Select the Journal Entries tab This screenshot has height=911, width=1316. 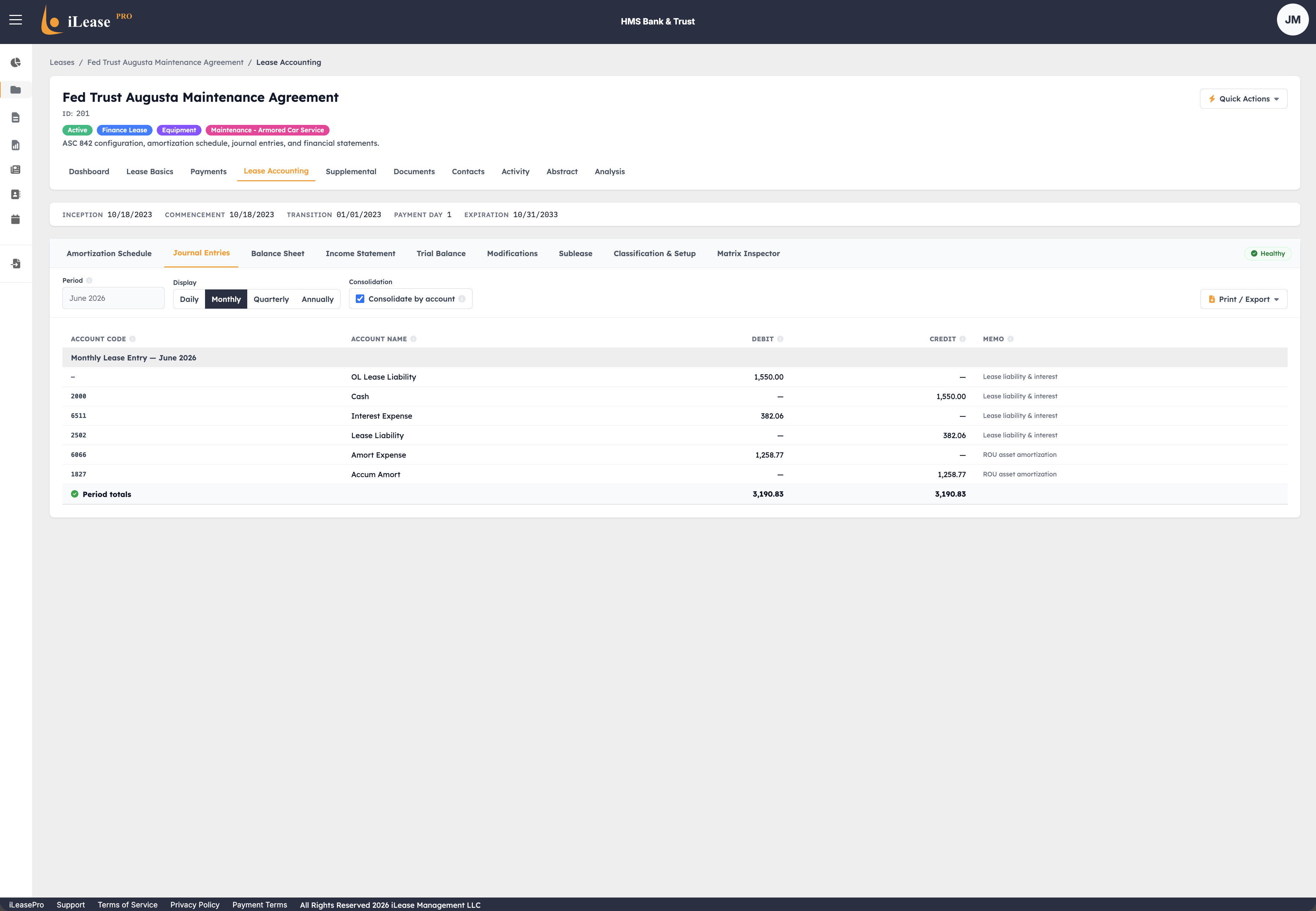tap(201, 253)
